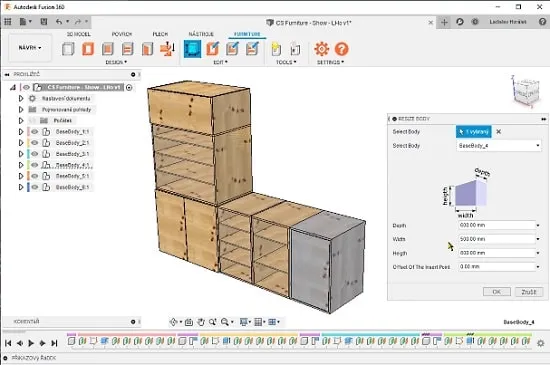Screen dimensions: 550x365
Task: Toggle visibility eye of BaseBody_5:1
Action: point(34,176)
